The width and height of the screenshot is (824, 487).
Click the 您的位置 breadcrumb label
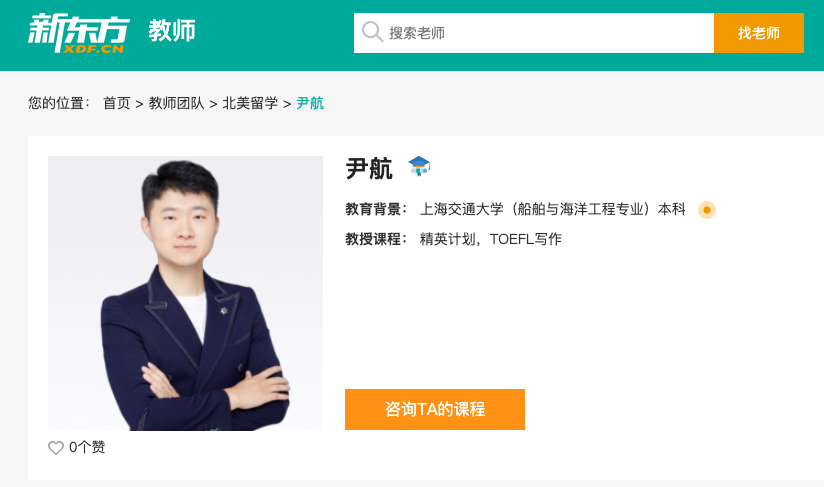[x=59, y=103]
